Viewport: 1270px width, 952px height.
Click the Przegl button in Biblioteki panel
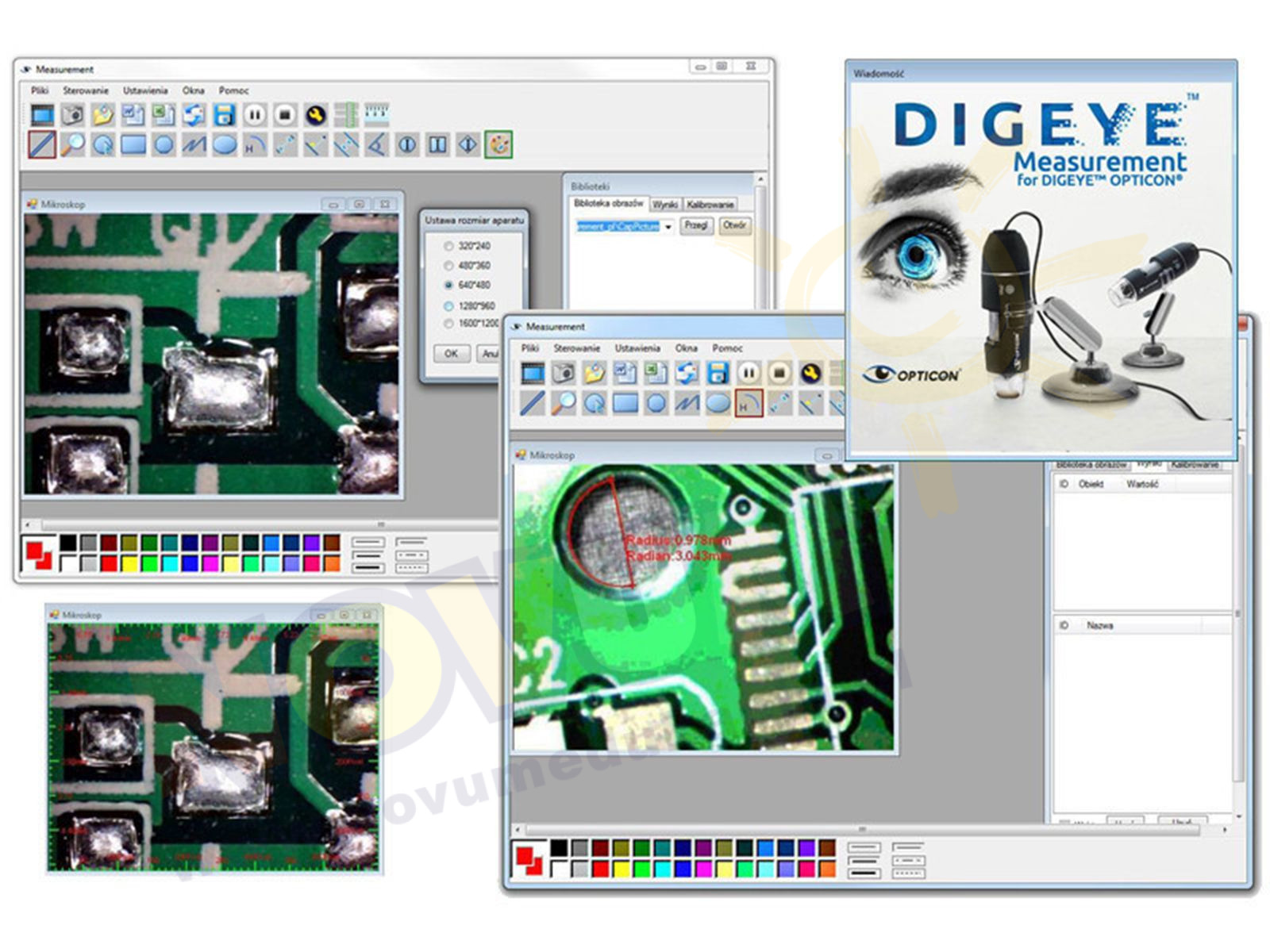click(x=696, y=226)
